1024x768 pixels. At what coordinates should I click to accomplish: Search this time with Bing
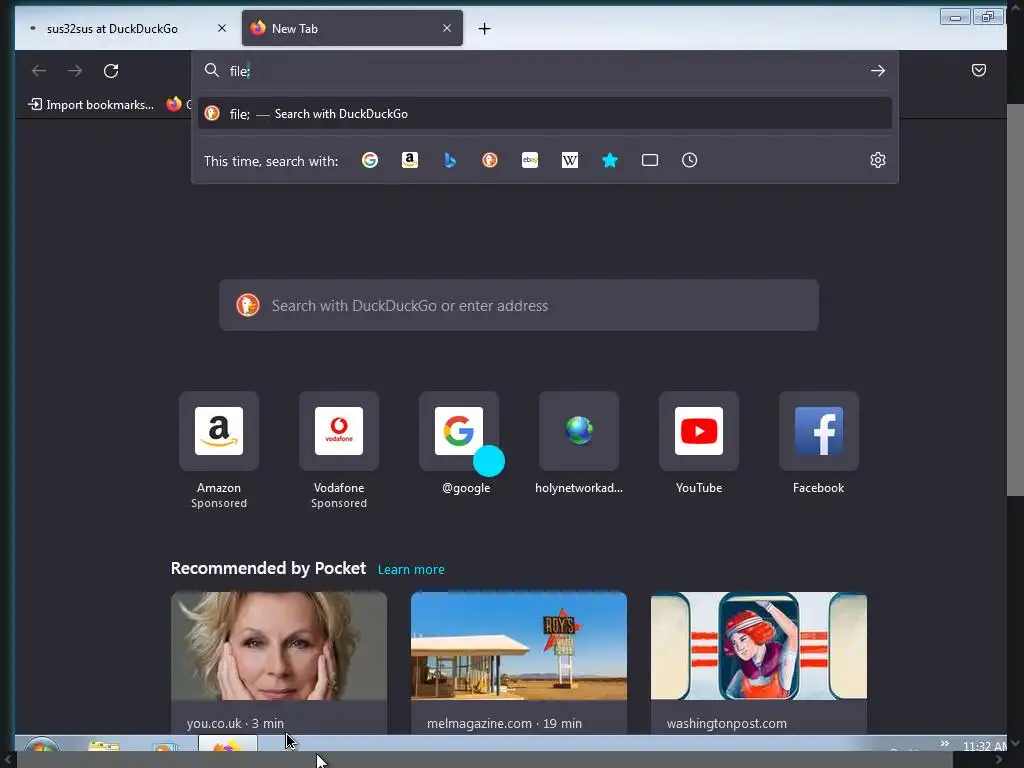coord(449,160)
